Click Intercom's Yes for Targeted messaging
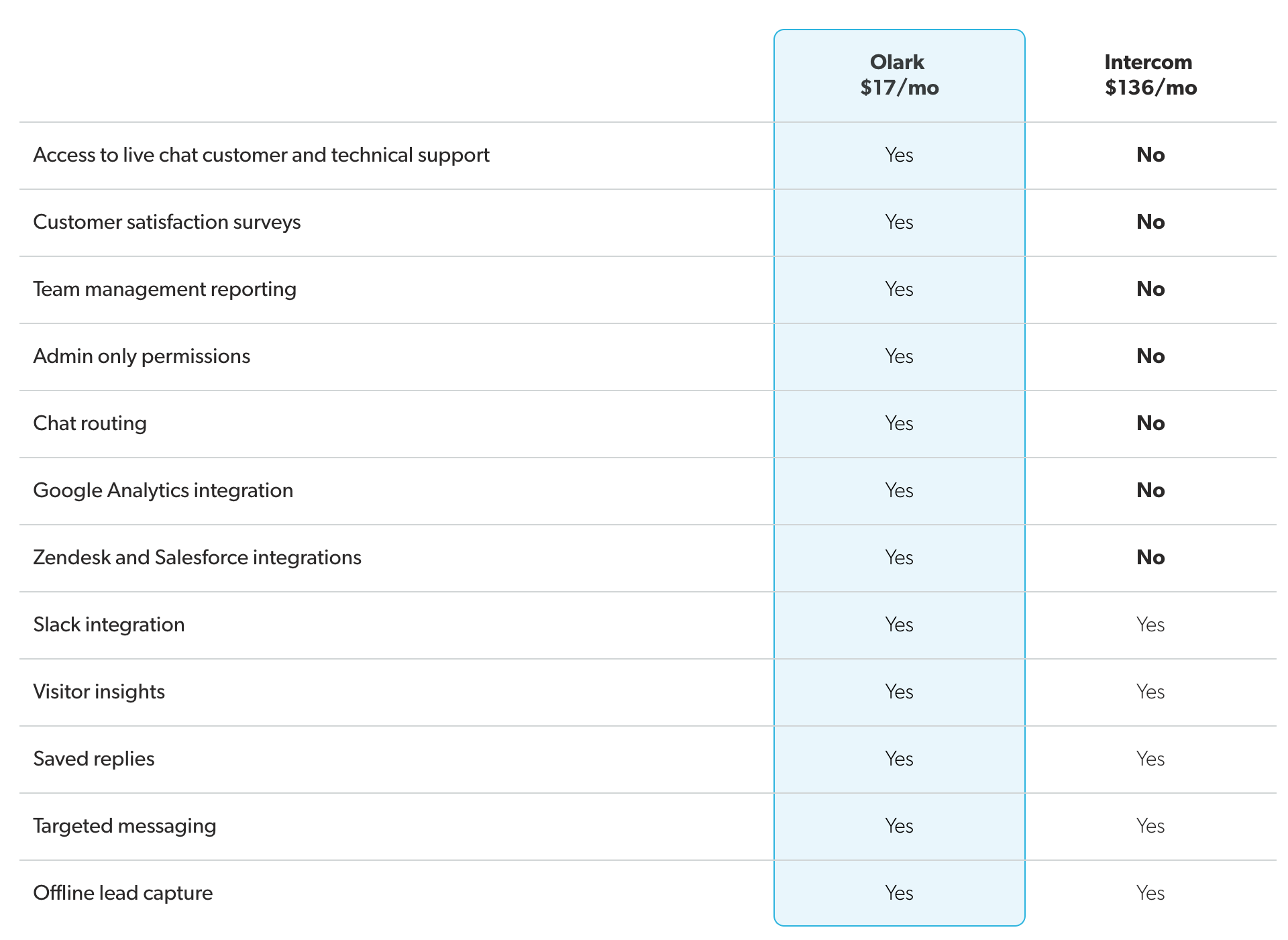This screenshot has height=940, width=1288. pos(1150,826)
